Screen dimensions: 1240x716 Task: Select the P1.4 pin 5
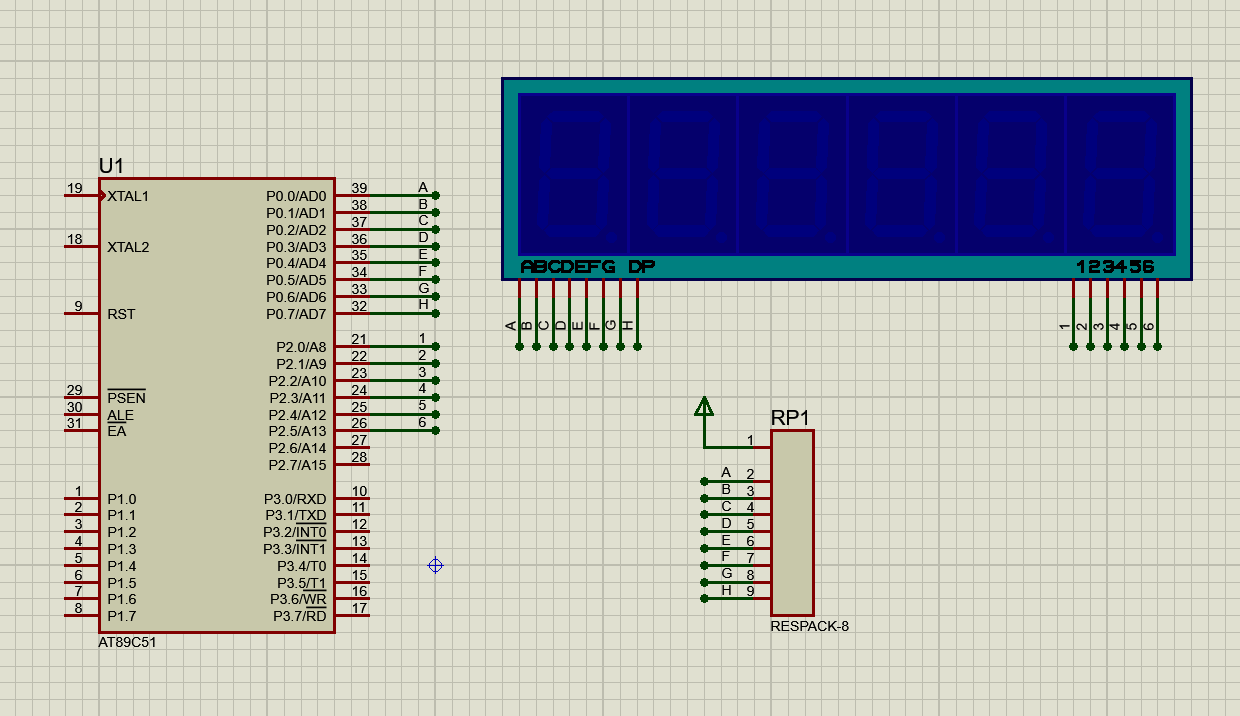point(82,565)
